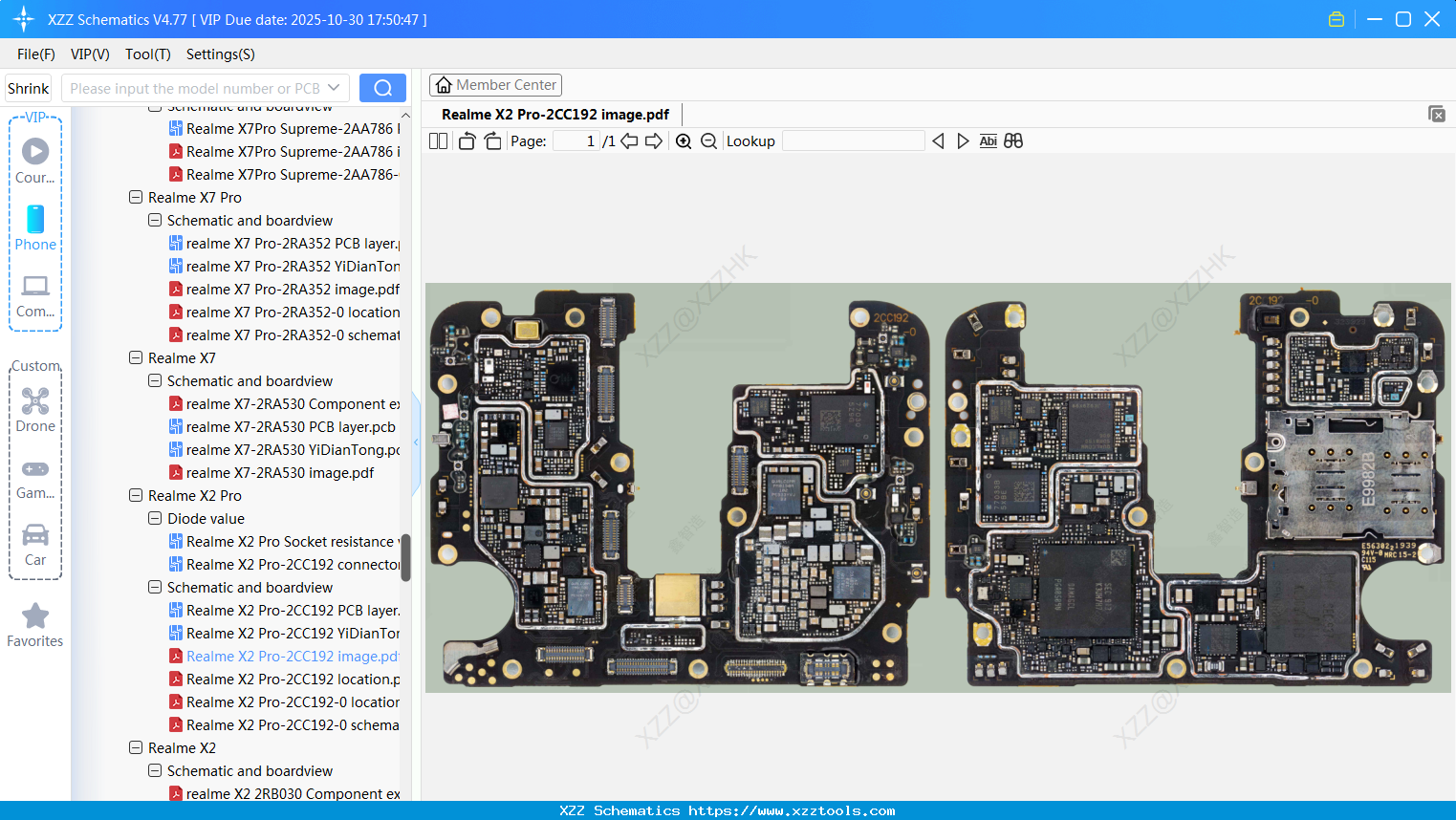Click the zoom in magnifier icon
The height and width of the screenshot is (820, 1456).
pos(684,141)
